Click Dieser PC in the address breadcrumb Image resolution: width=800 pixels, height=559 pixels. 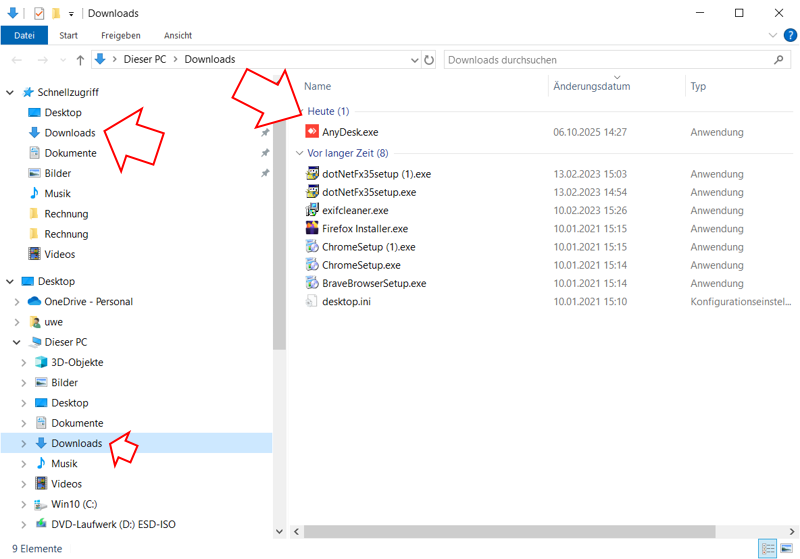tap(144, 60)
